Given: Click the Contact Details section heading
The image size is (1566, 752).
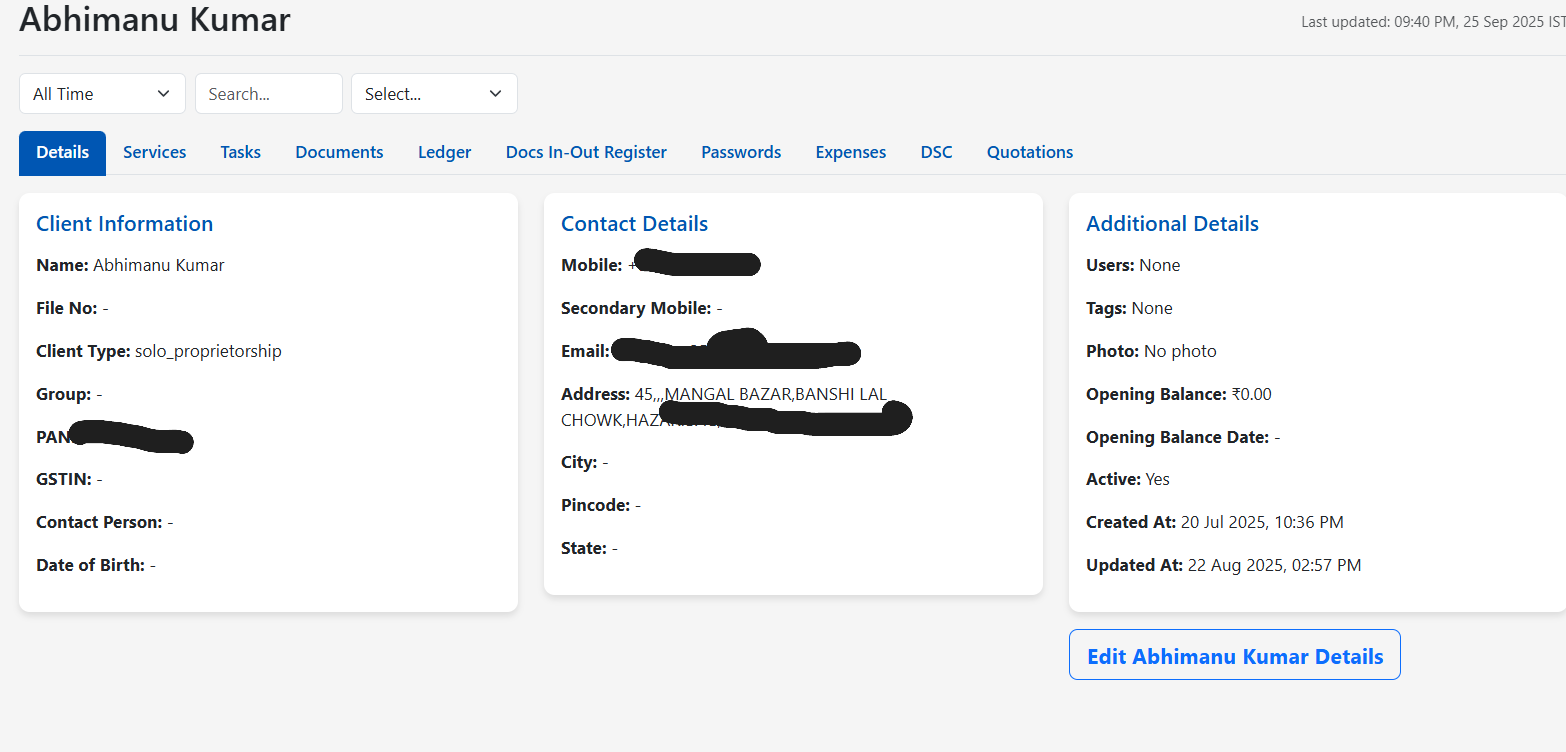Looking at the screenshot, I should point(634,223).
